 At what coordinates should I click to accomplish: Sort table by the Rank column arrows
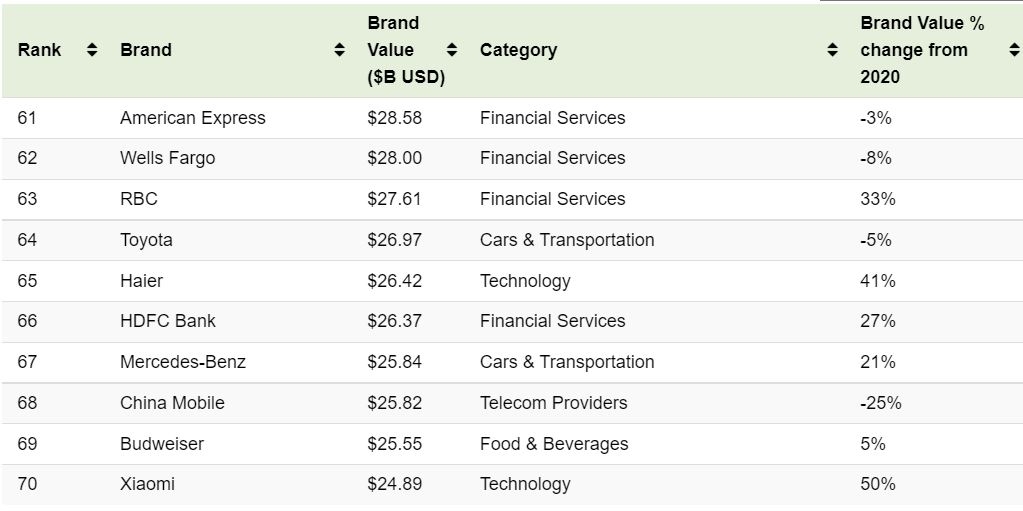pyautogui.click(x=92, y=50)
